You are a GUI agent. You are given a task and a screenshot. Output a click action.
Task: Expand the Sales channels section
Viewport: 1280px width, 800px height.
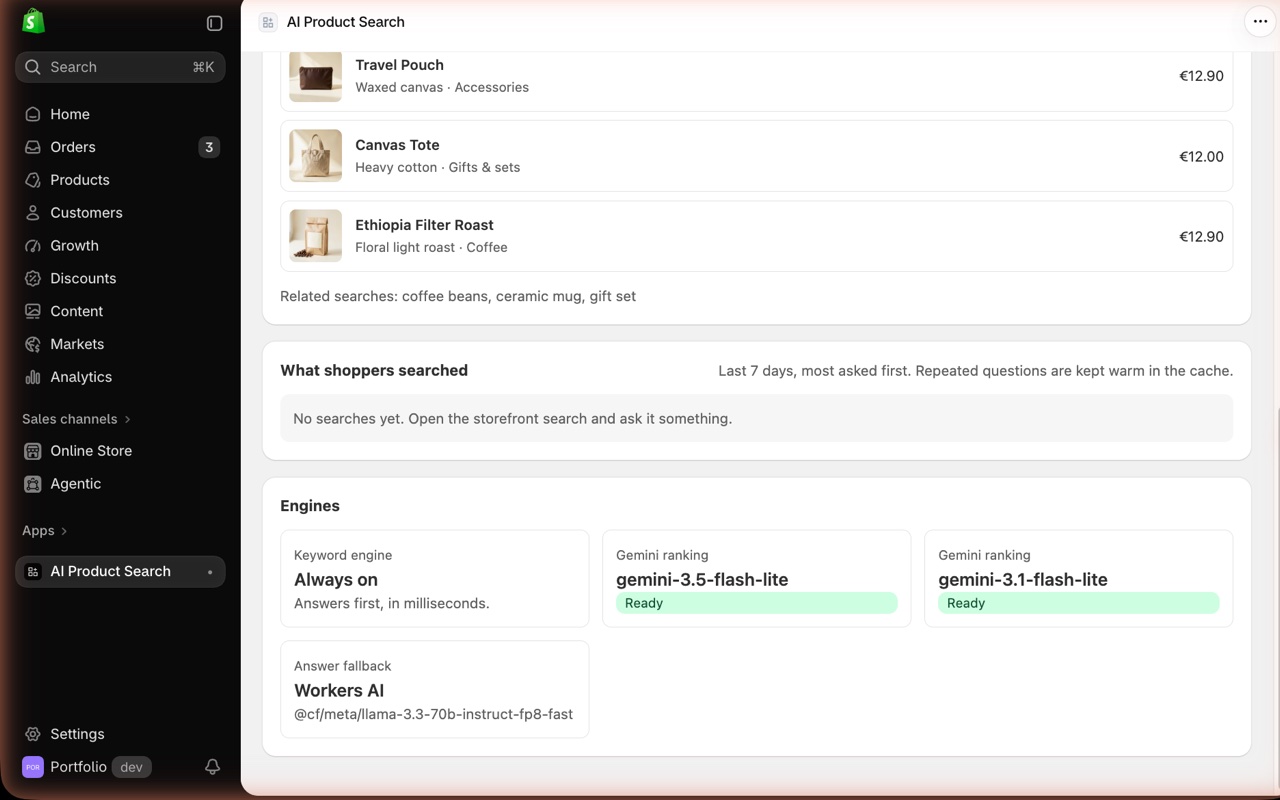(x=76, y=419)
